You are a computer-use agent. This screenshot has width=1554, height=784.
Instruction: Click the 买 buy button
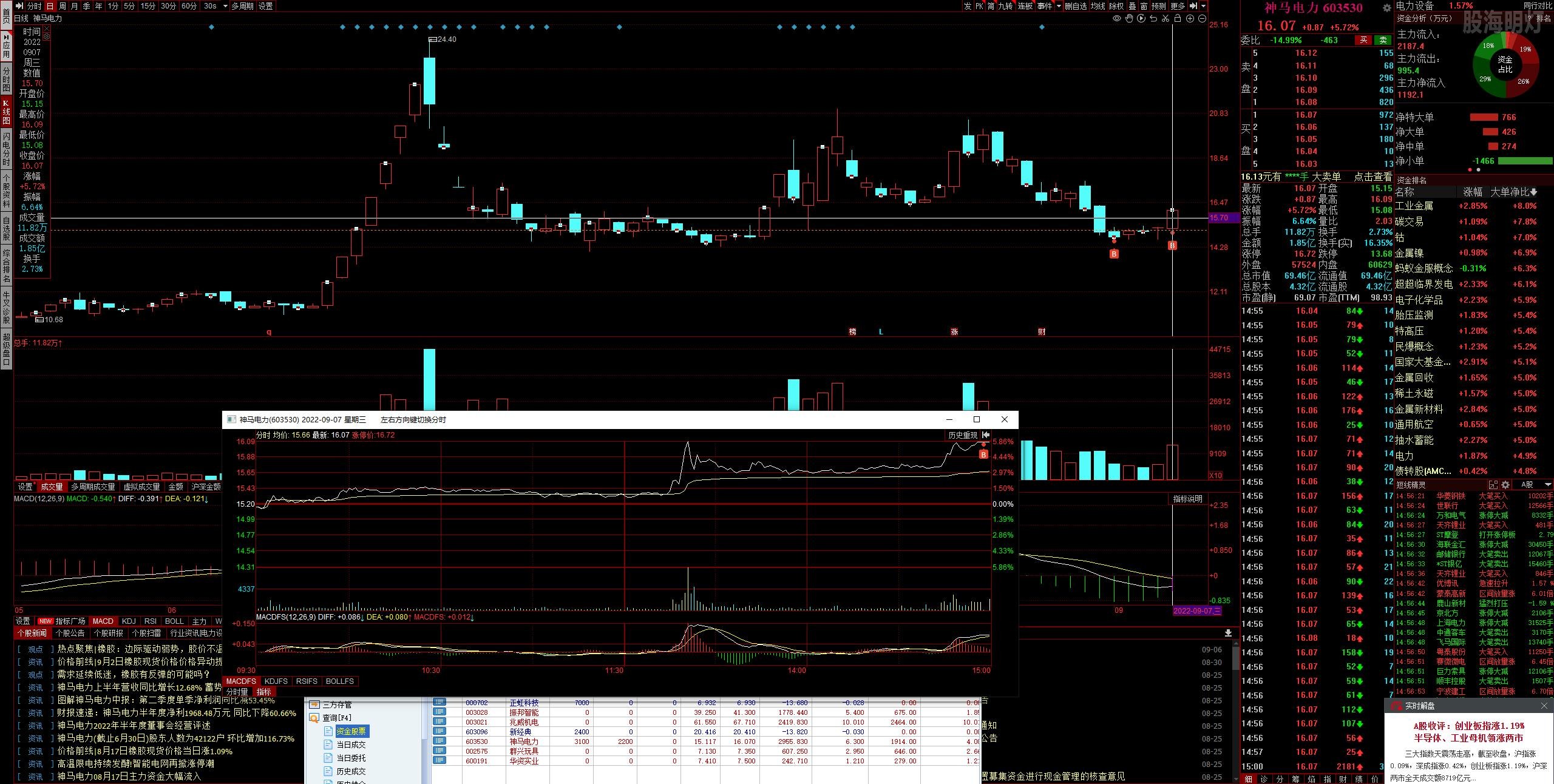[x=1363, y=40]
